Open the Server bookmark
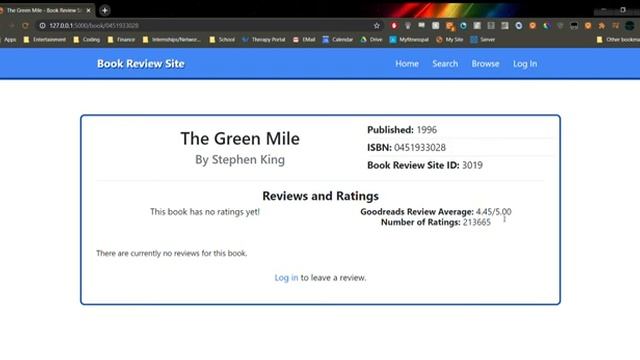This screenshot has height=360, width=640. [483, 40]
